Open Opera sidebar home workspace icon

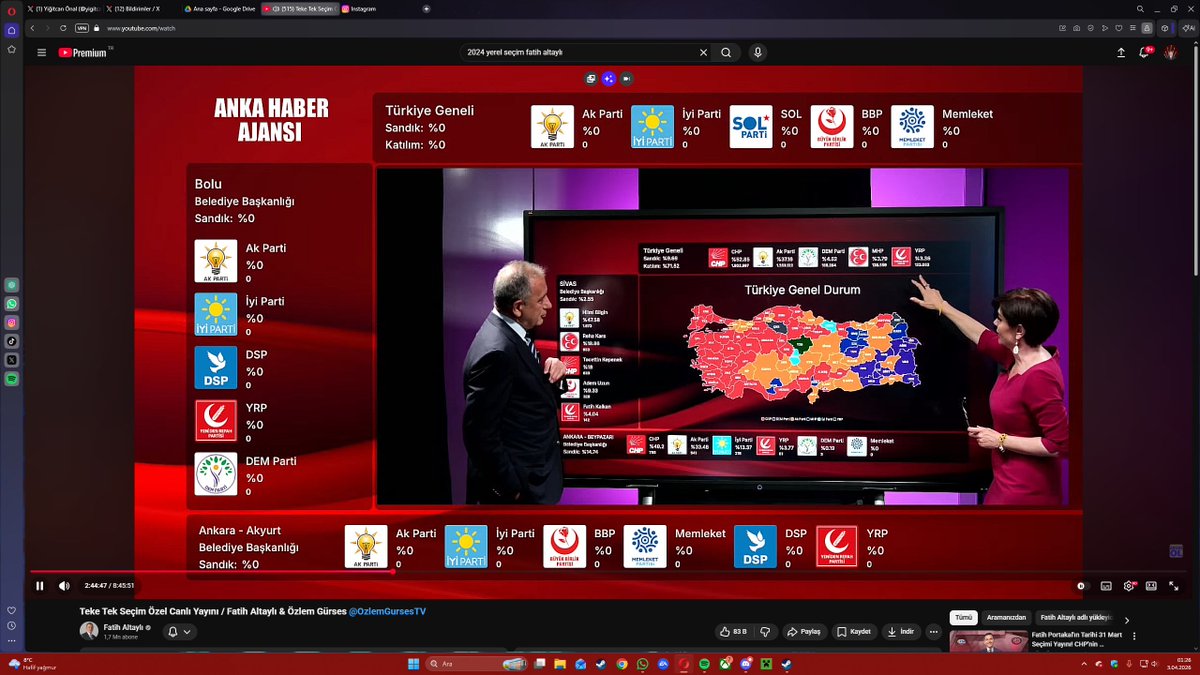pos(11,30)
